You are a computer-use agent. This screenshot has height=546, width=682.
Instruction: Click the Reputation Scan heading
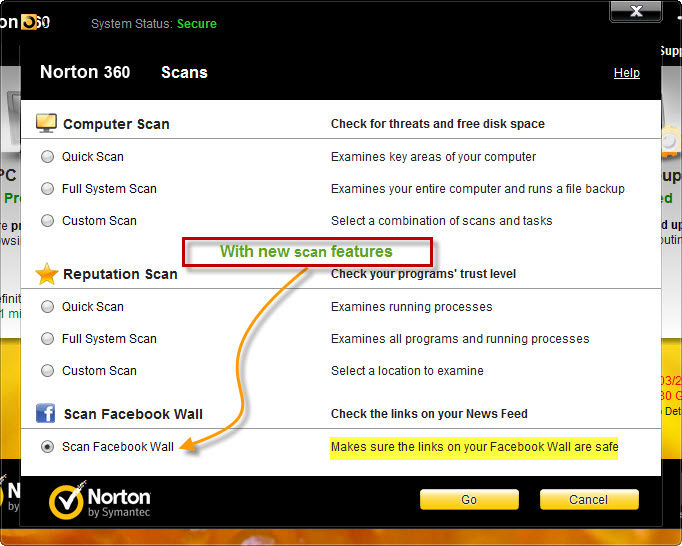pyautogui.click(x=120, y=274)
